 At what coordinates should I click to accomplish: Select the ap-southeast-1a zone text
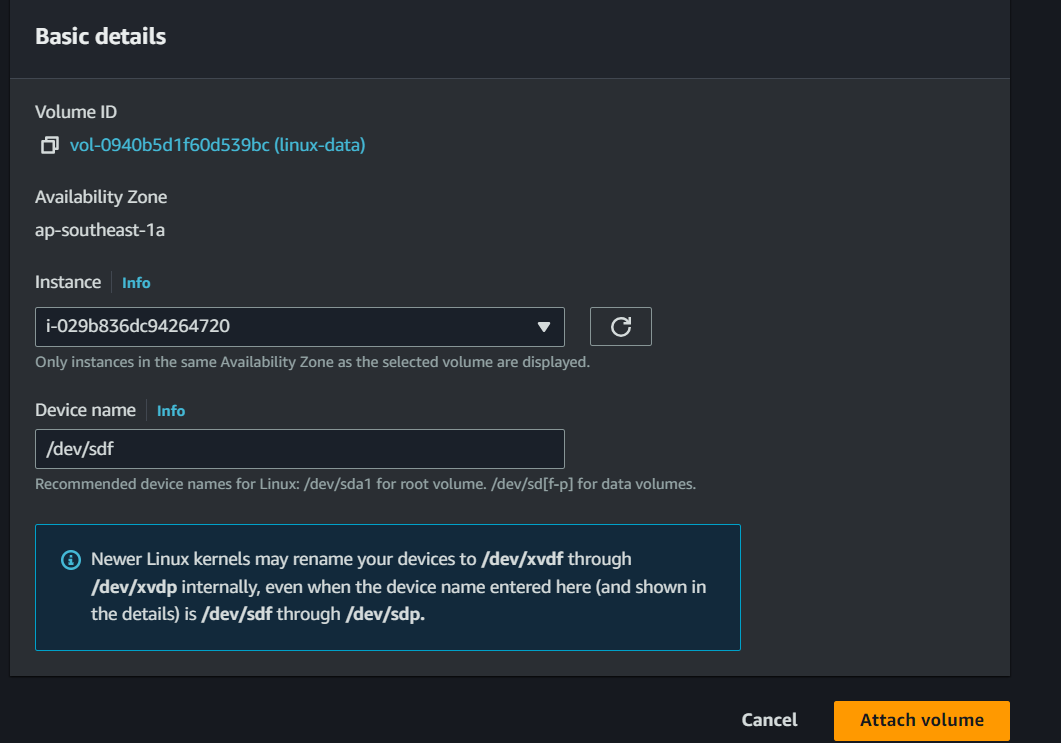tap(100, 231)
